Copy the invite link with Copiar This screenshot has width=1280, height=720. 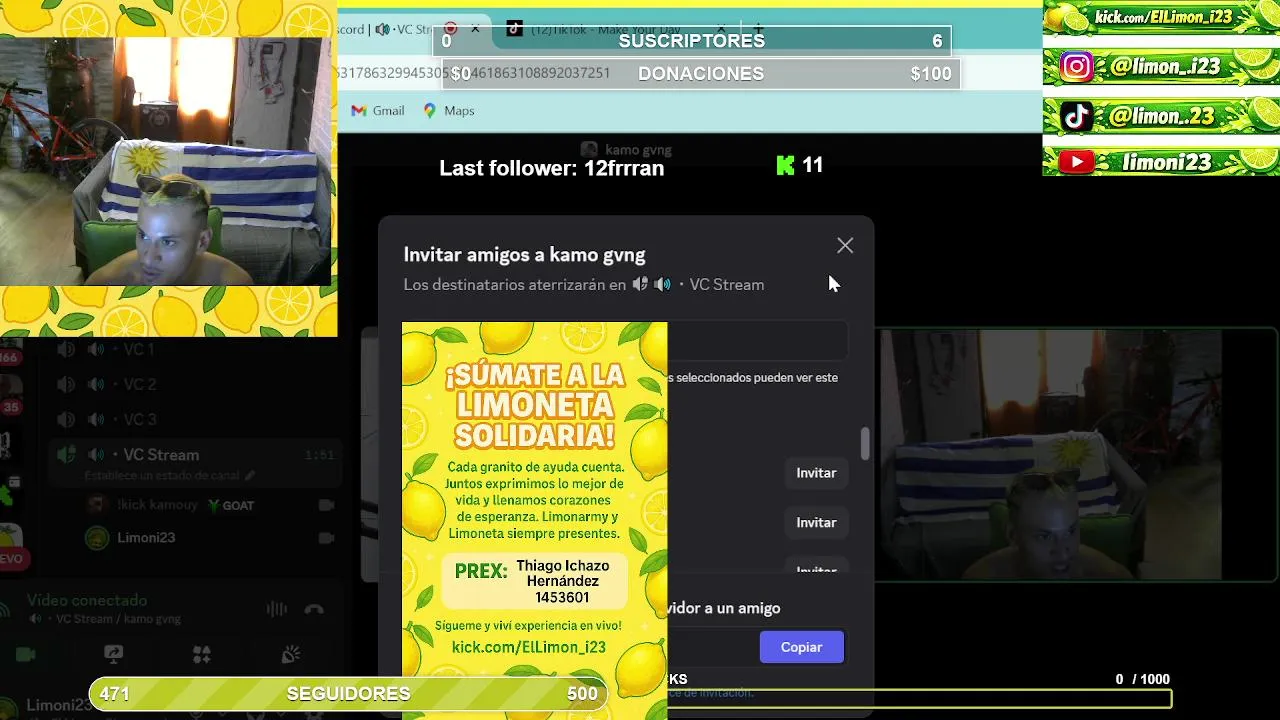pyautogui.click(x=801, y=647)
